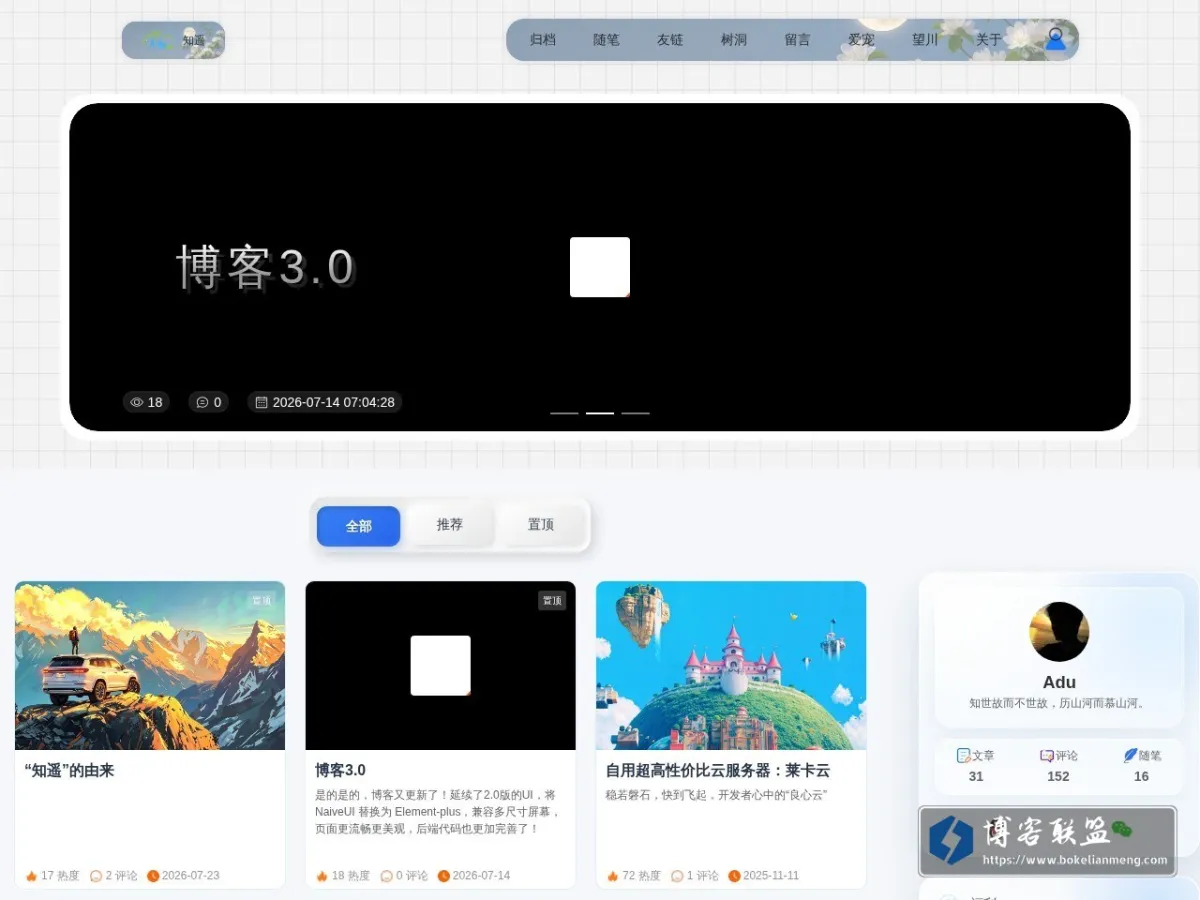Click the article count 31

[x=976, y=776]
